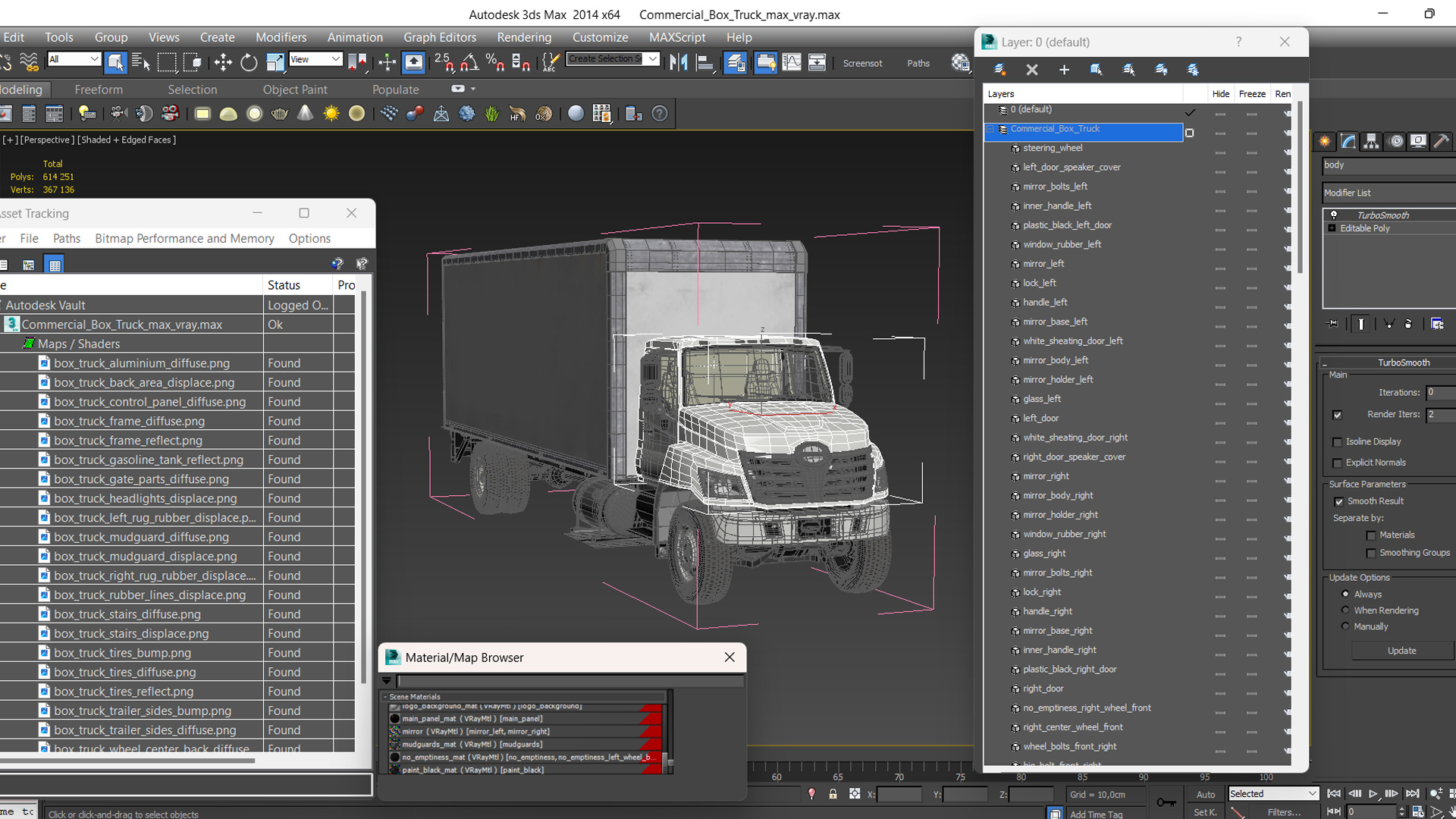Collapse the TurboSmooth rollout

point(1325,363)
